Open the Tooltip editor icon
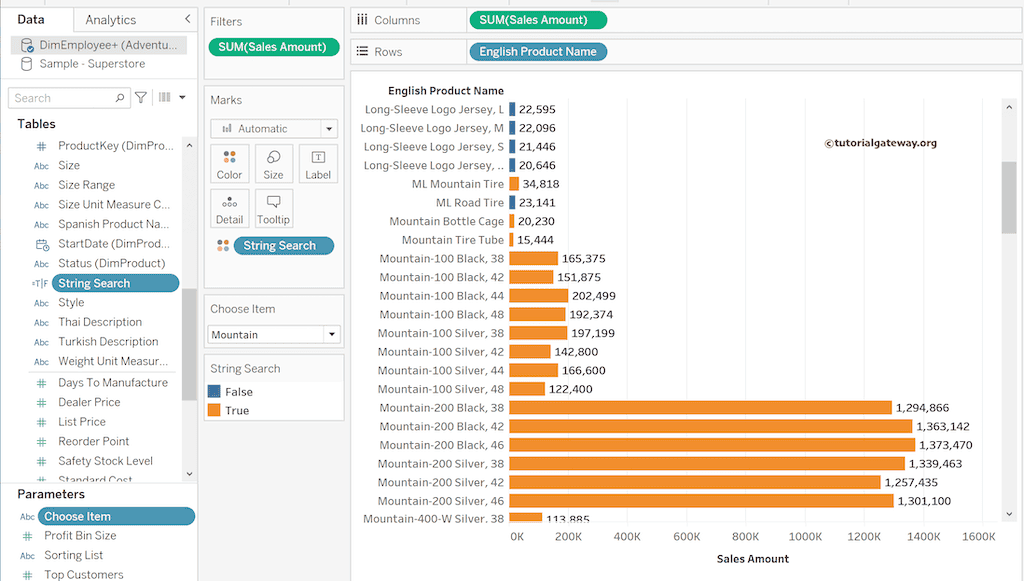1024x581 pixels. click(273, 207)
